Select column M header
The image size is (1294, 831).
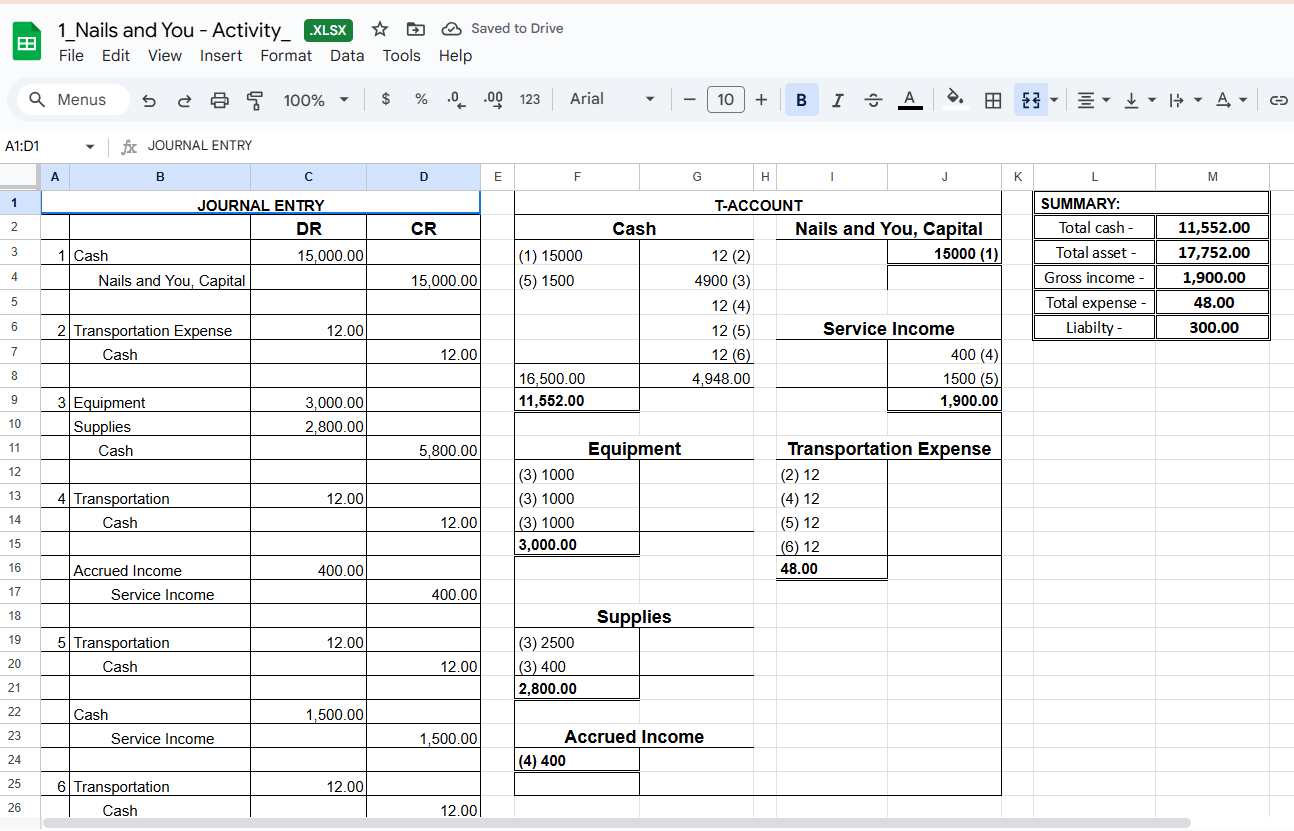[1212, 177]
